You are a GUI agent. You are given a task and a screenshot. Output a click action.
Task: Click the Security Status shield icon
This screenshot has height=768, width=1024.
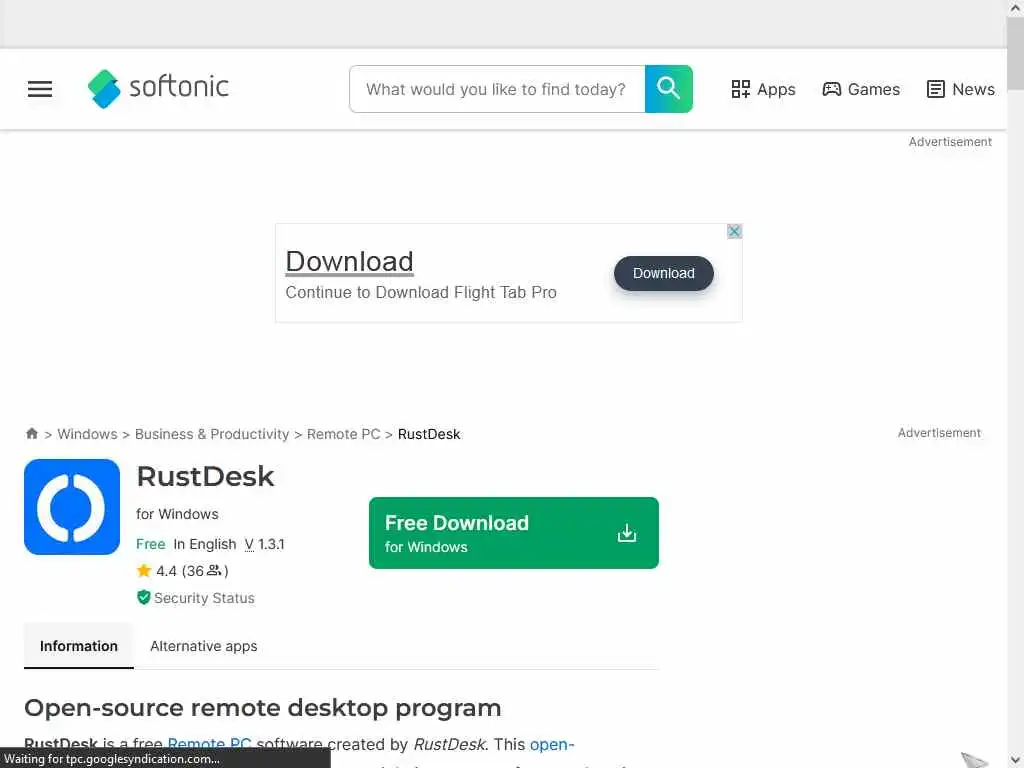[144, 598]
